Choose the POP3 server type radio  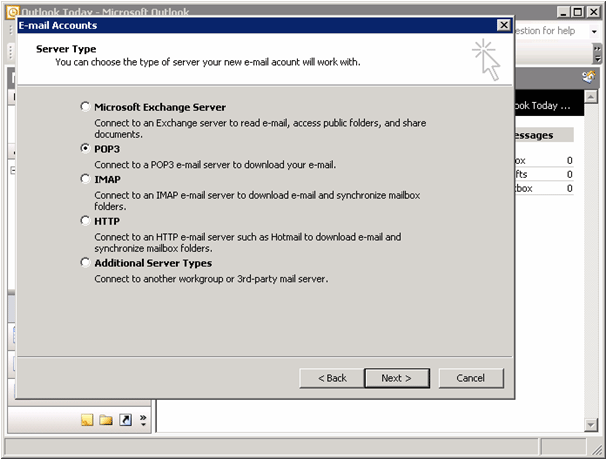point(85,148)
